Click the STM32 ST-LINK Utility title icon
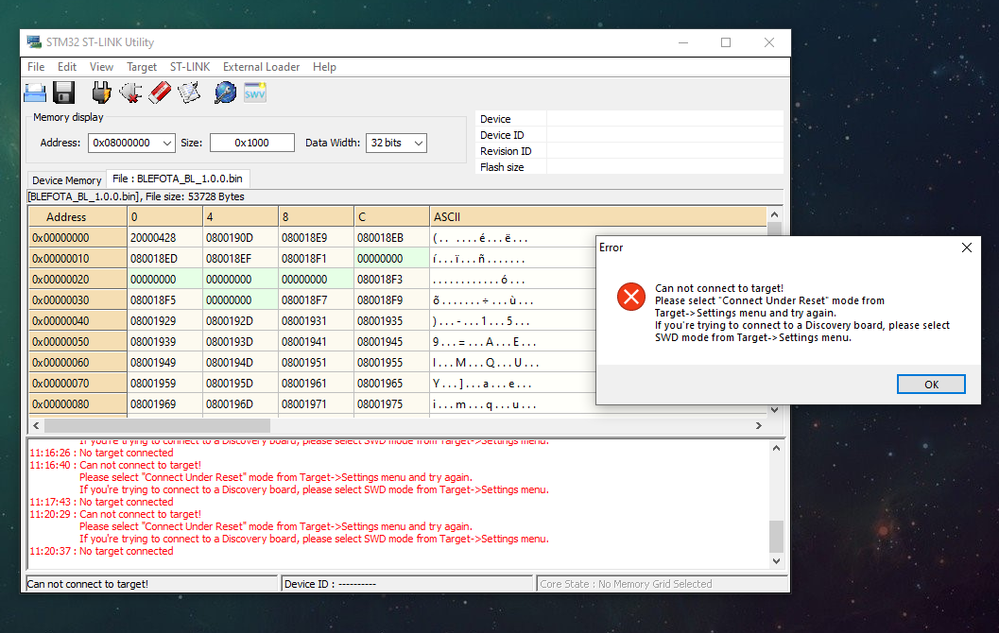Screen dimensions: 999x633 coord(34,42)
